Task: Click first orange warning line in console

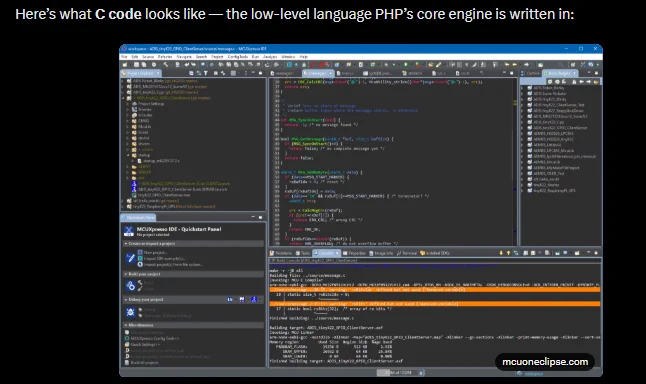Action: (434, 290)
